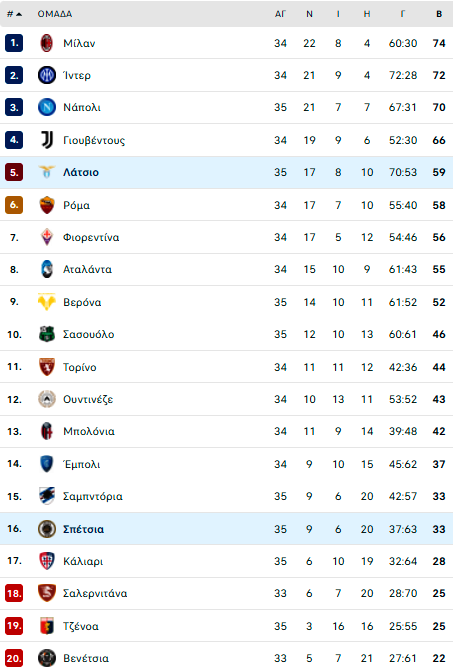The width and height of the screenshot is (453, 671).
Task: Click the Γ goals column header
Action: coord(403,14)
